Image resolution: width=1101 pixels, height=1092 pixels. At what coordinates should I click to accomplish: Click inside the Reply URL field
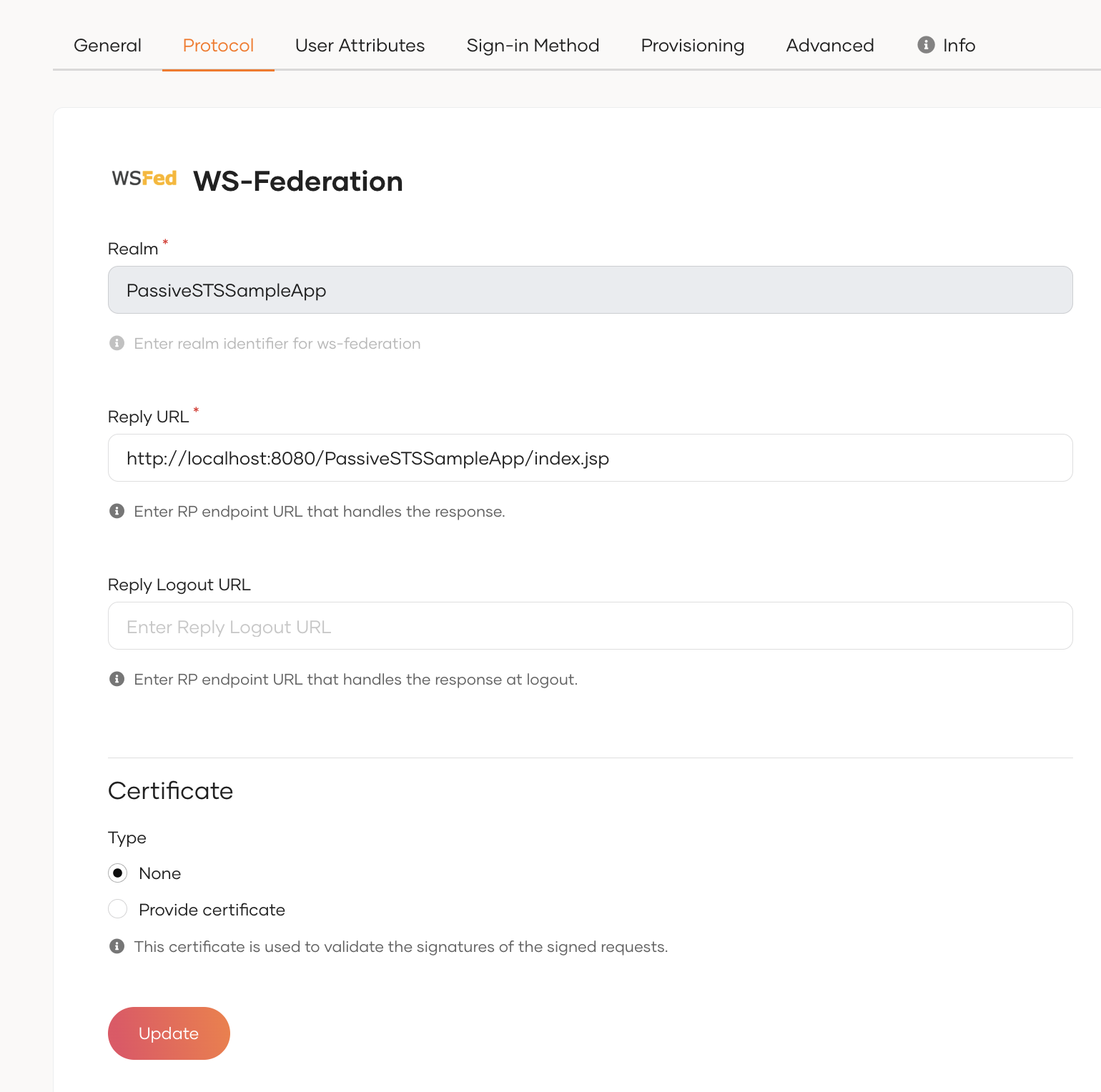pos(590,457)
